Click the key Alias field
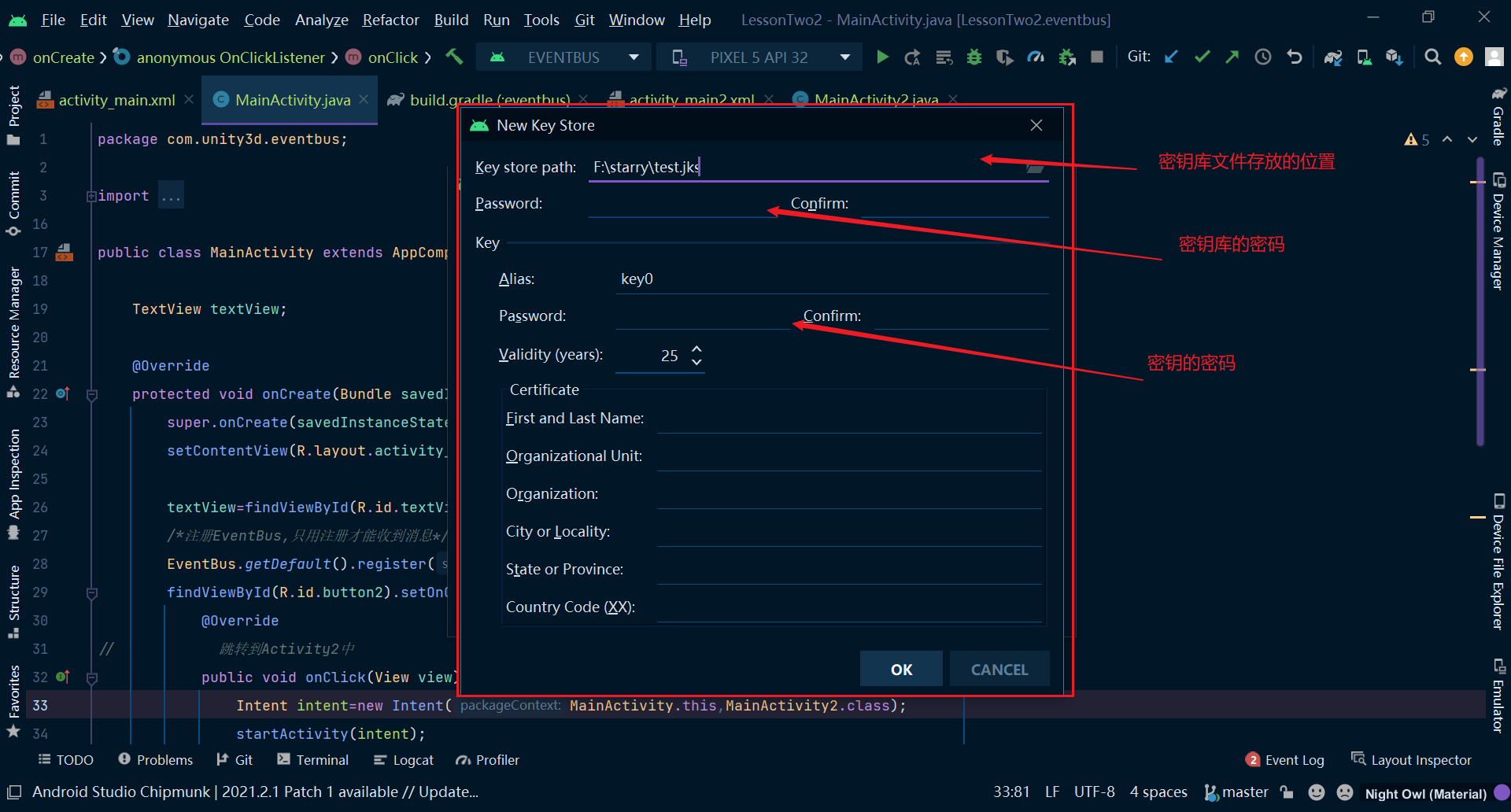Image resolution: width=1511 pixels, height=812 pixels. pyautogui.click(x=832, y=279)
